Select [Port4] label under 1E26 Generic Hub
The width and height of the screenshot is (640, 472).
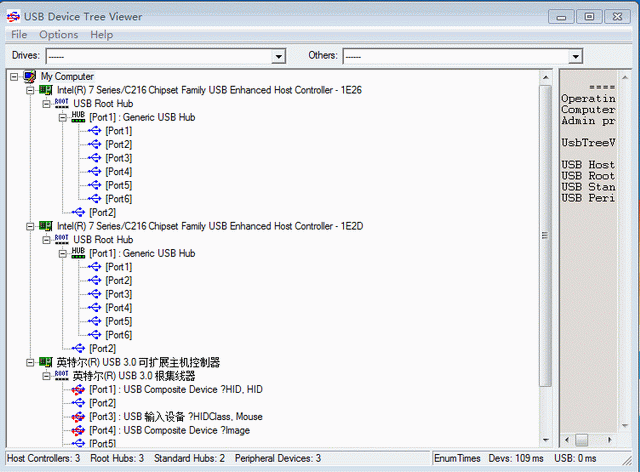[x=119, y=171]
